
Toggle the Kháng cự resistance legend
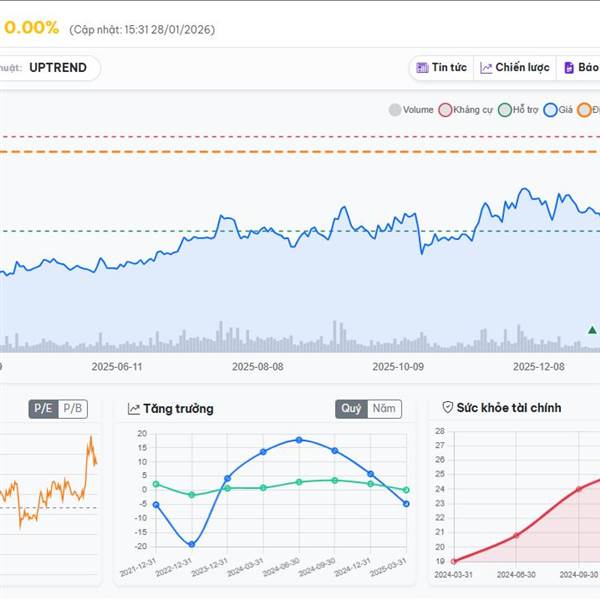(445, 110)
